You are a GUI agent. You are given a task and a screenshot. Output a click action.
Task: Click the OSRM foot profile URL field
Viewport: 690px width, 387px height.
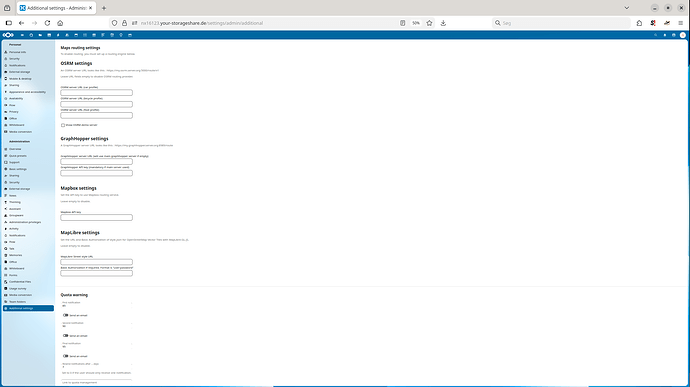pyautogui.click(x=96, y=115)
